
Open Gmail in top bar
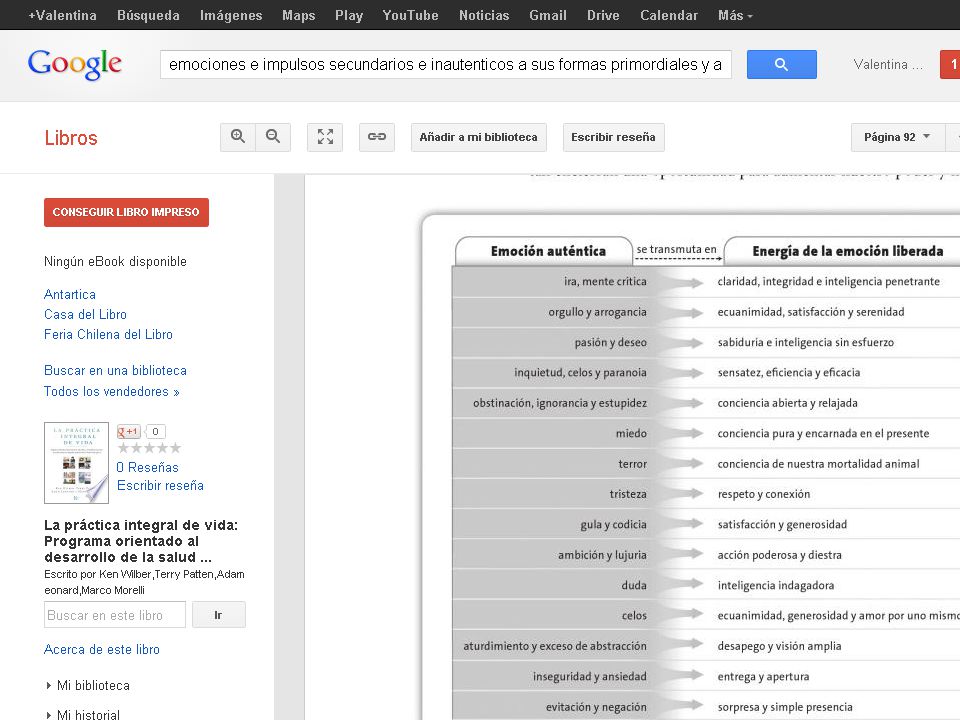coord(548,15)
